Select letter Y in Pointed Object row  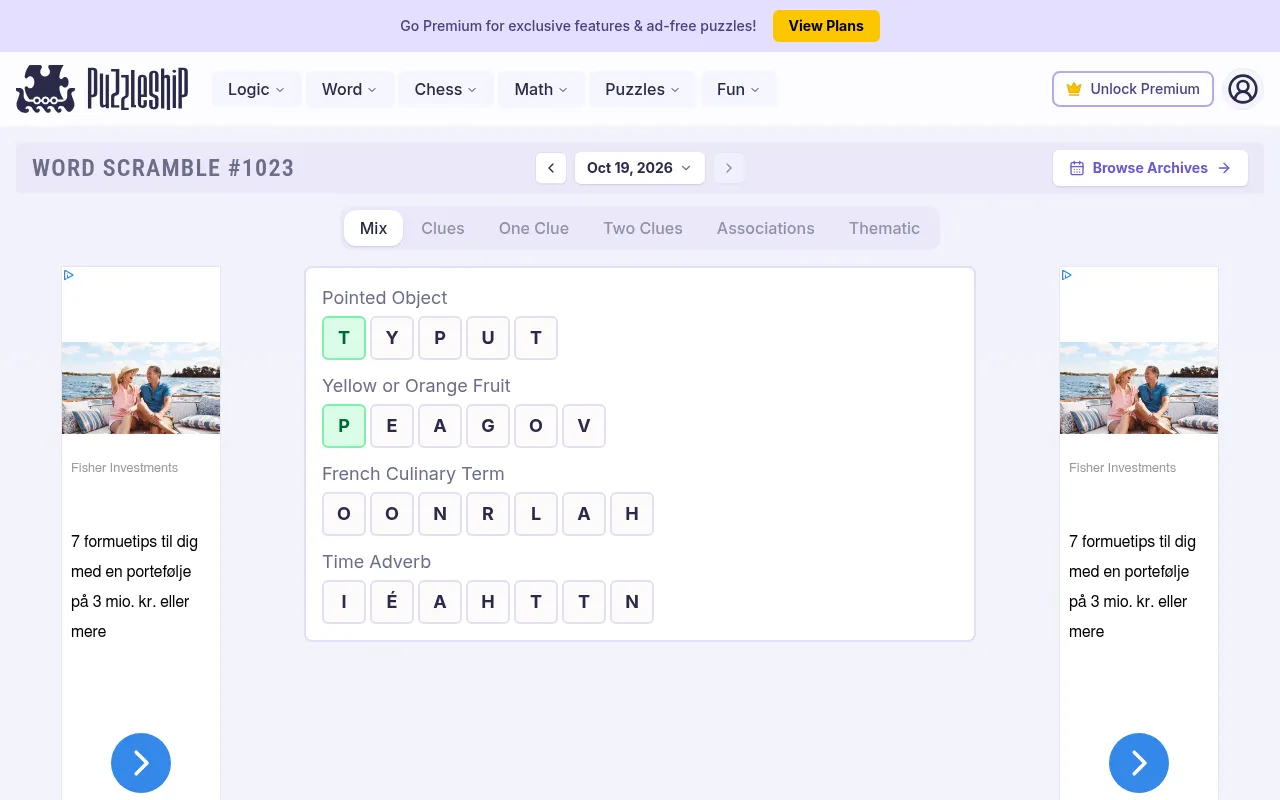click(392, 338)
